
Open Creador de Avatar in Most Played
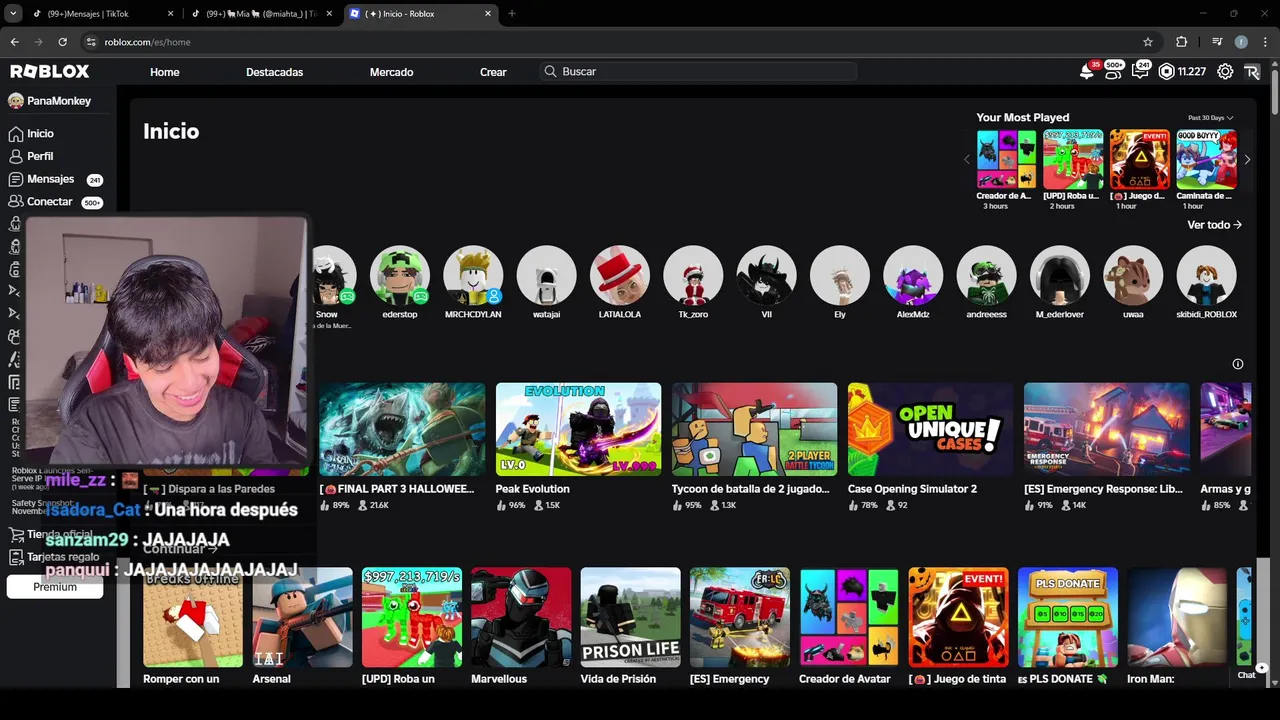coord(1006,159)
